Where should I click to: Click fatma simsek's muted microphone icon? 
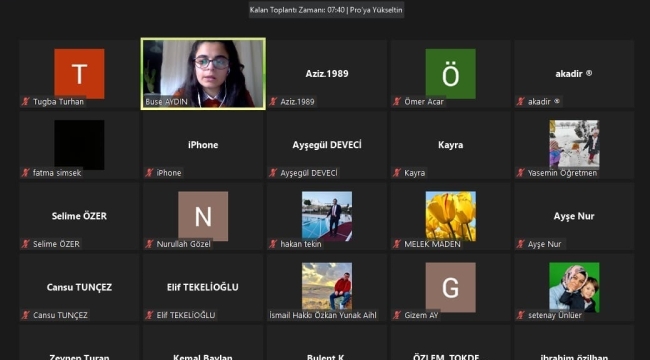tap(26, 173)
